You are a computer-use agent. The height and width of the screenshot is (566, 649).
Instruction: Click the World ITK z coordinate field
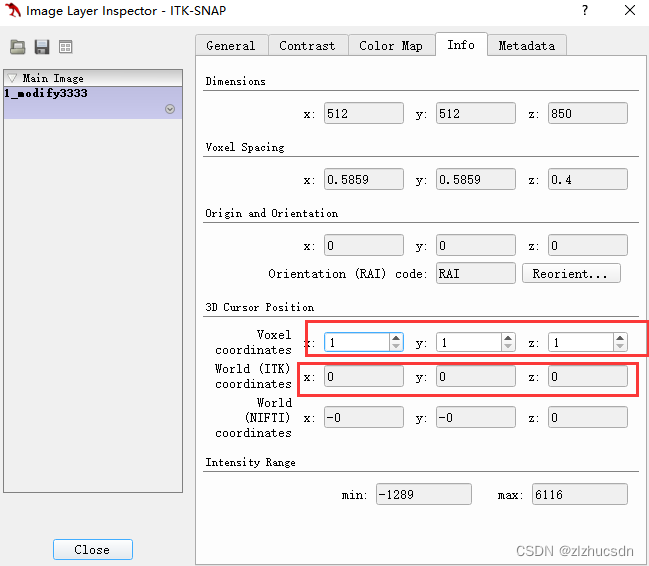[588, 376]
